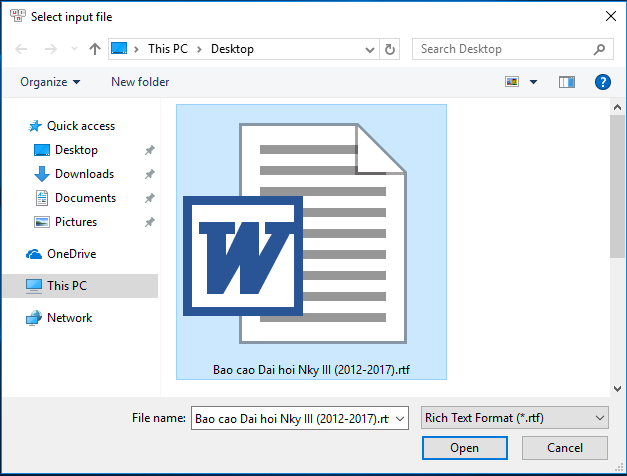The height and width of the screenshot is (476, 627).
Task: Click the Open button
Action: 465,448
